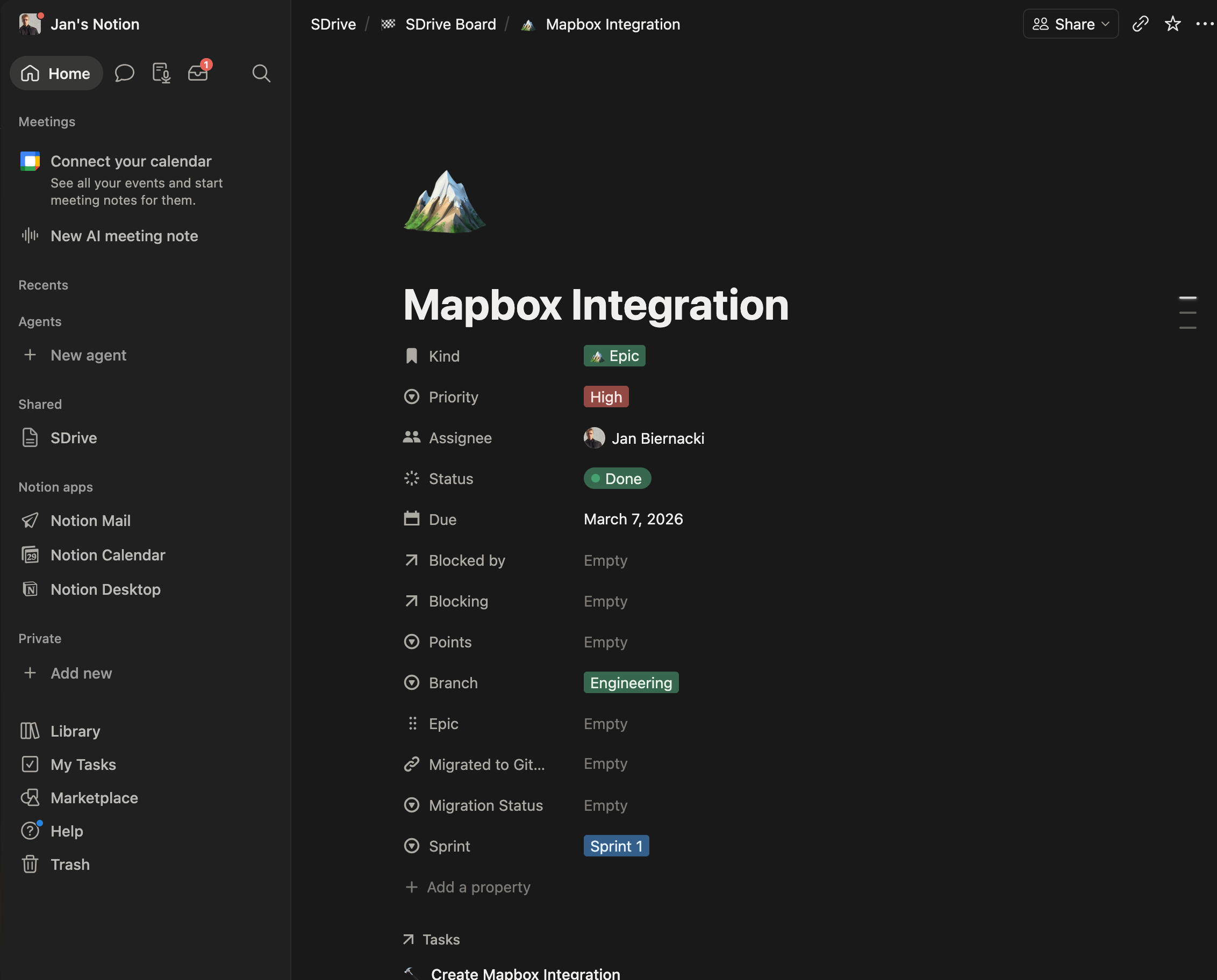Click Add new under Private
This screenshot has height=980, width=1217.
81,673
